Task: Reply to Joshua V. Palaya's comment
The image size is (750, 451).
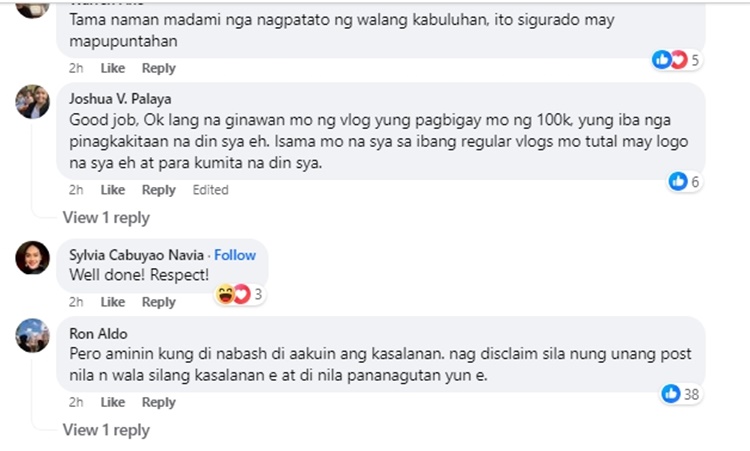Action: pyautogui.click(x=159, y=190)
